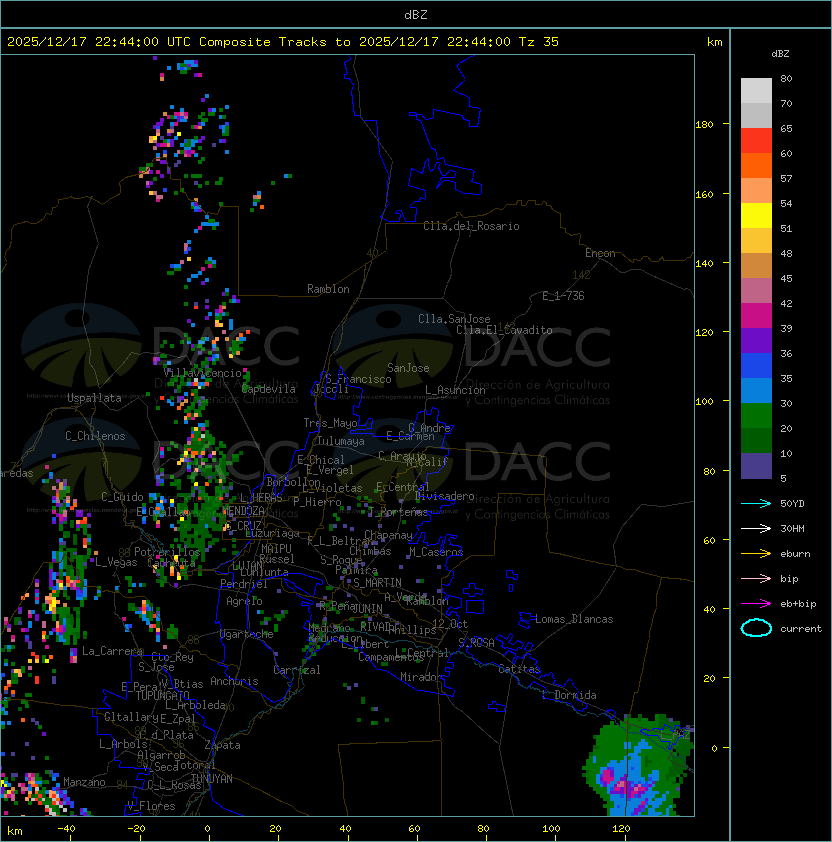The width and height of the screenshot is (832, 842).
Task: Click the 'L_Dormida' map label
Action: [x=569, y=695]
